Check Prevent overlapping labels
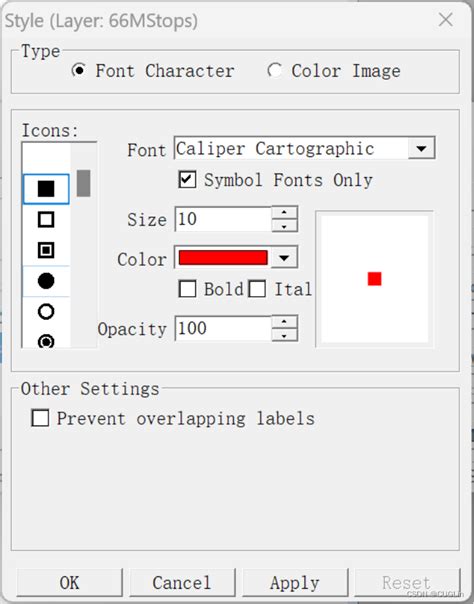Image resolution: width=474 pixels, height=604 pixels. click(x=40, y=418)
